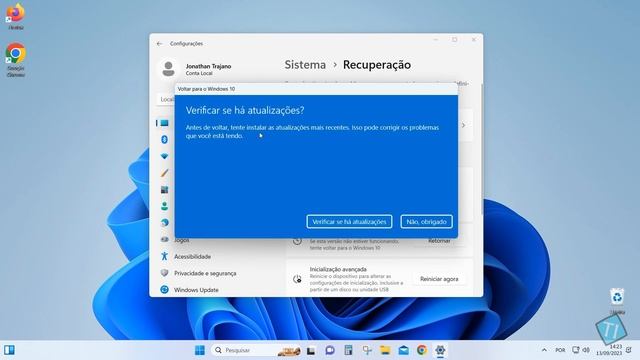This screenshot has width=640, height=360.
Task: Select the network Wi-Fi sidebar icon
Action: tap(164, 156)
